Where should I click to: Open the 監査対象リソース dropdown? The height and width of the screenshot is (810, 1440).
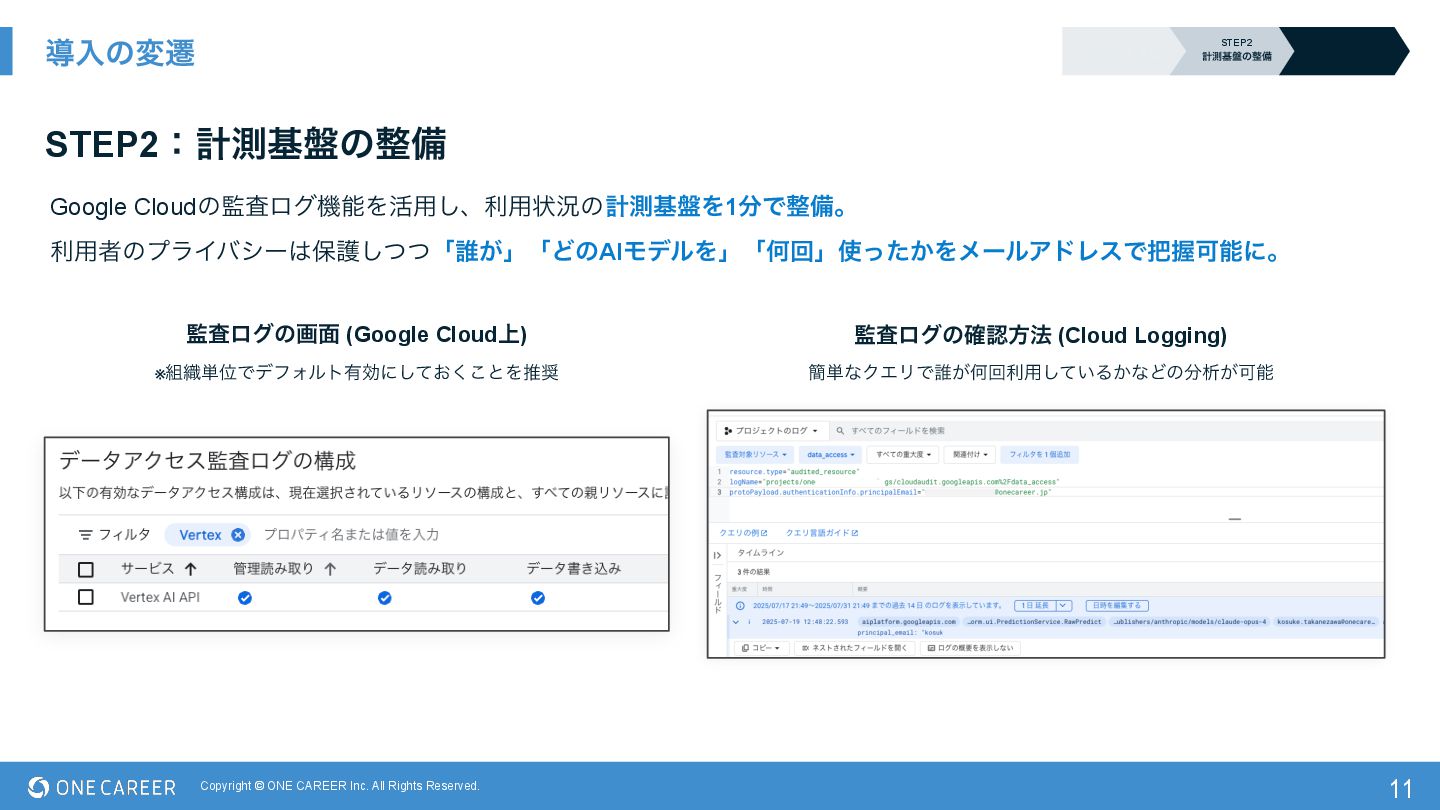click(756, 455)
